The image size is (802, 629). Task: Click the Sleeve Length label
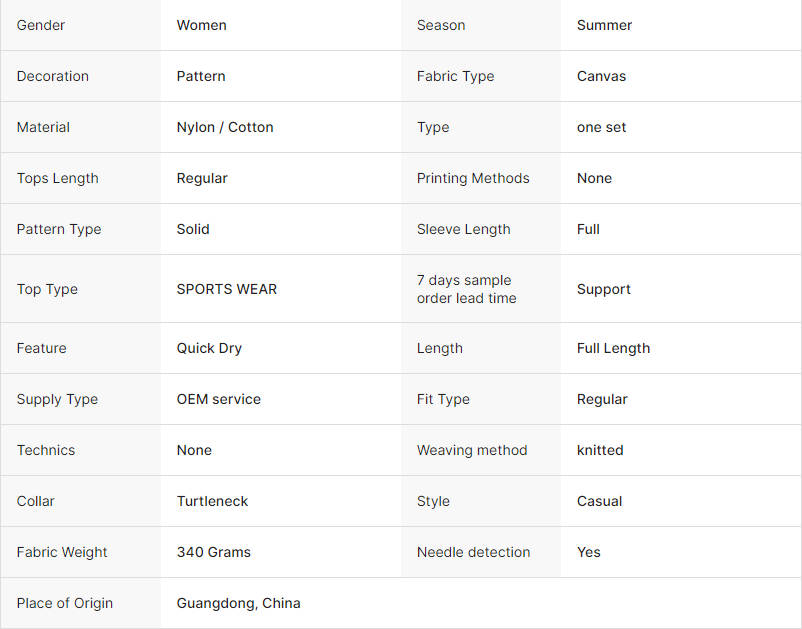[x=463, y=229]
